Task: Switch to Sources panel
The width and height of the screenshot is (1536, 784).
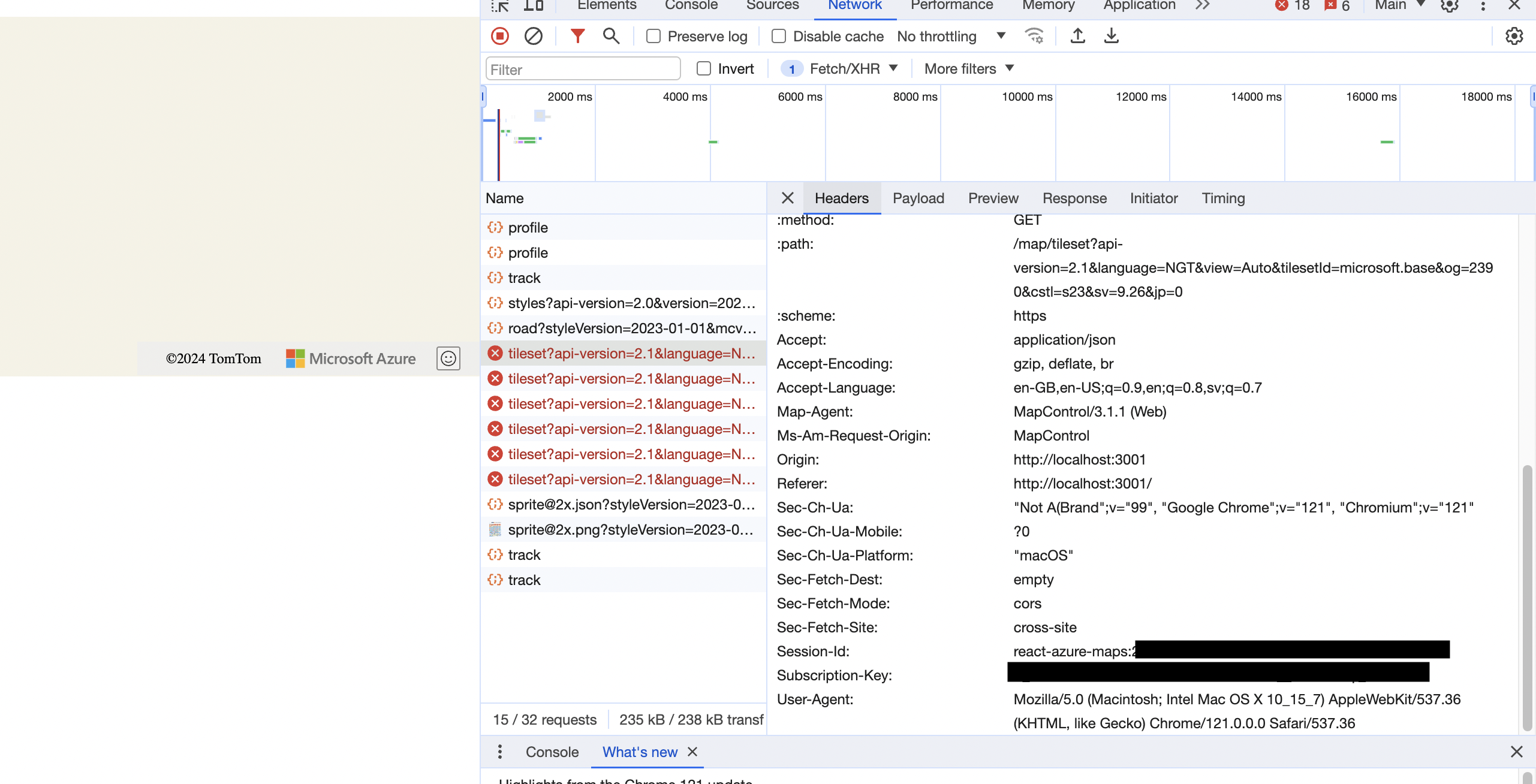Action: (x=772, y=5)
